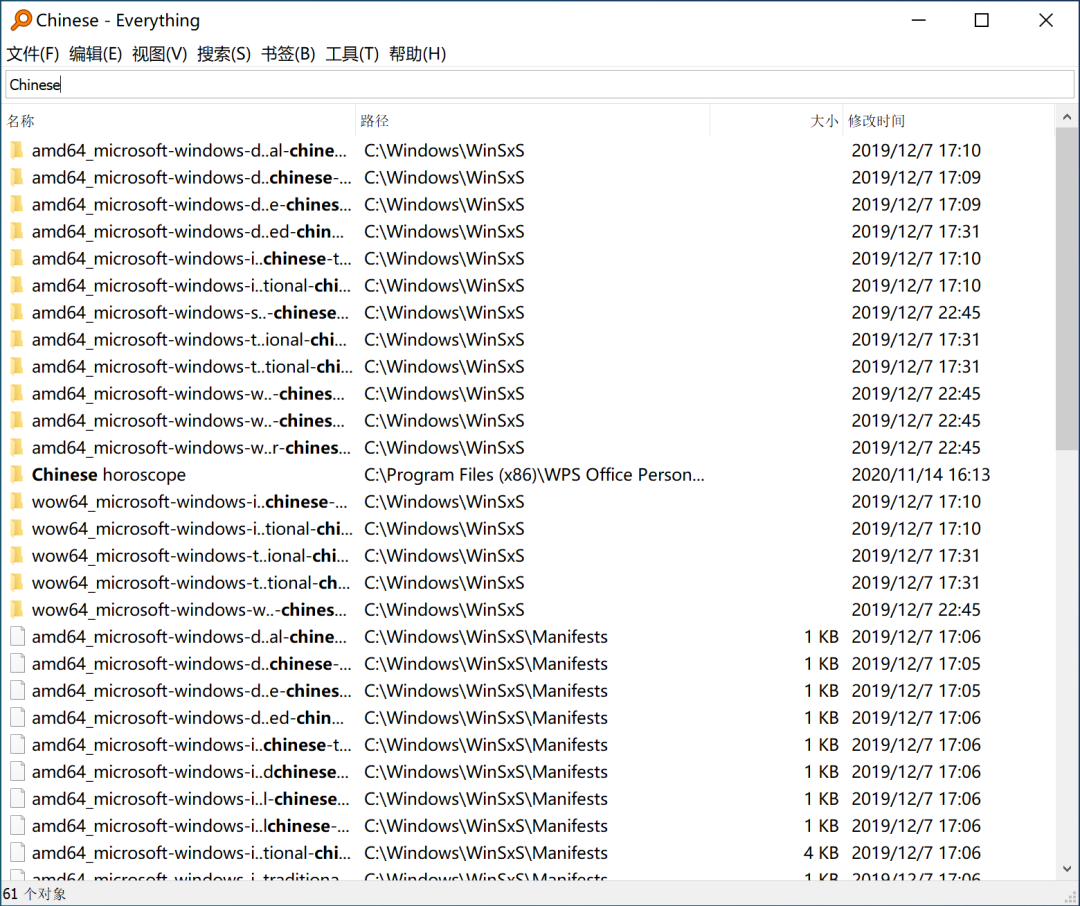Click file icon of the 4 KB manifest row
This screenshot has width=1080, height=906.
pyautogui.click(x=17, y=853)
